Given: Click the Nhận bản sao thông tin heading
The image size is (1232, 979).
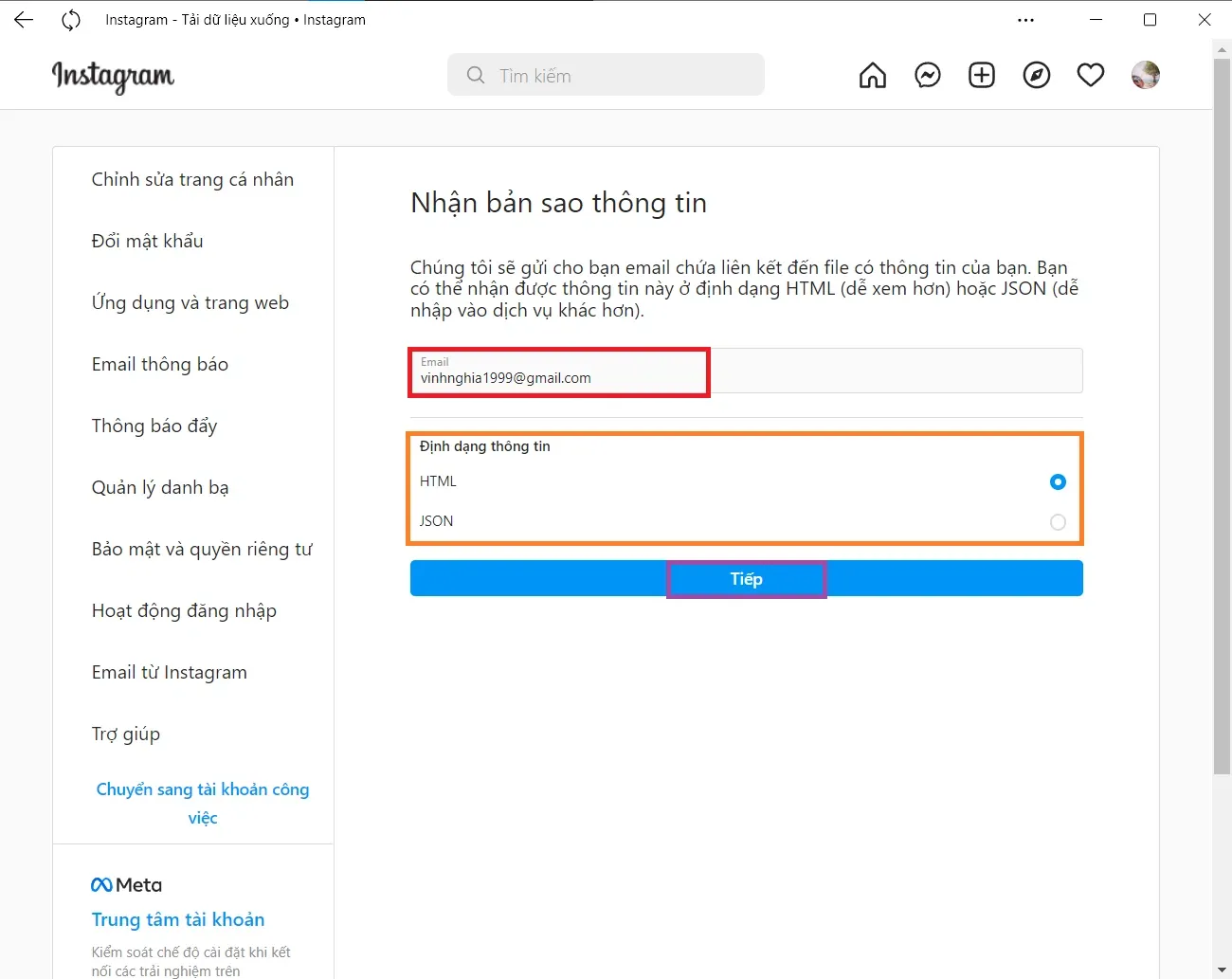Looking at the screenshot, I should pos(559,203).
